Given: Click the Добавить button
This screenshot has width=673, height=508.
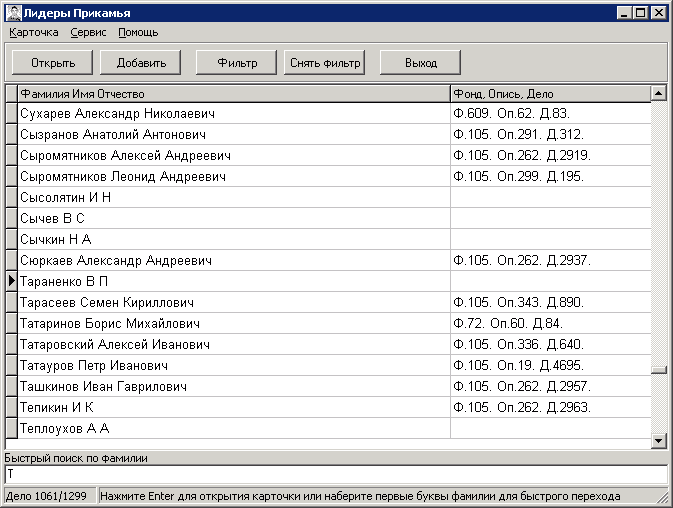Looking at the screenshot, I should point(141,63).
